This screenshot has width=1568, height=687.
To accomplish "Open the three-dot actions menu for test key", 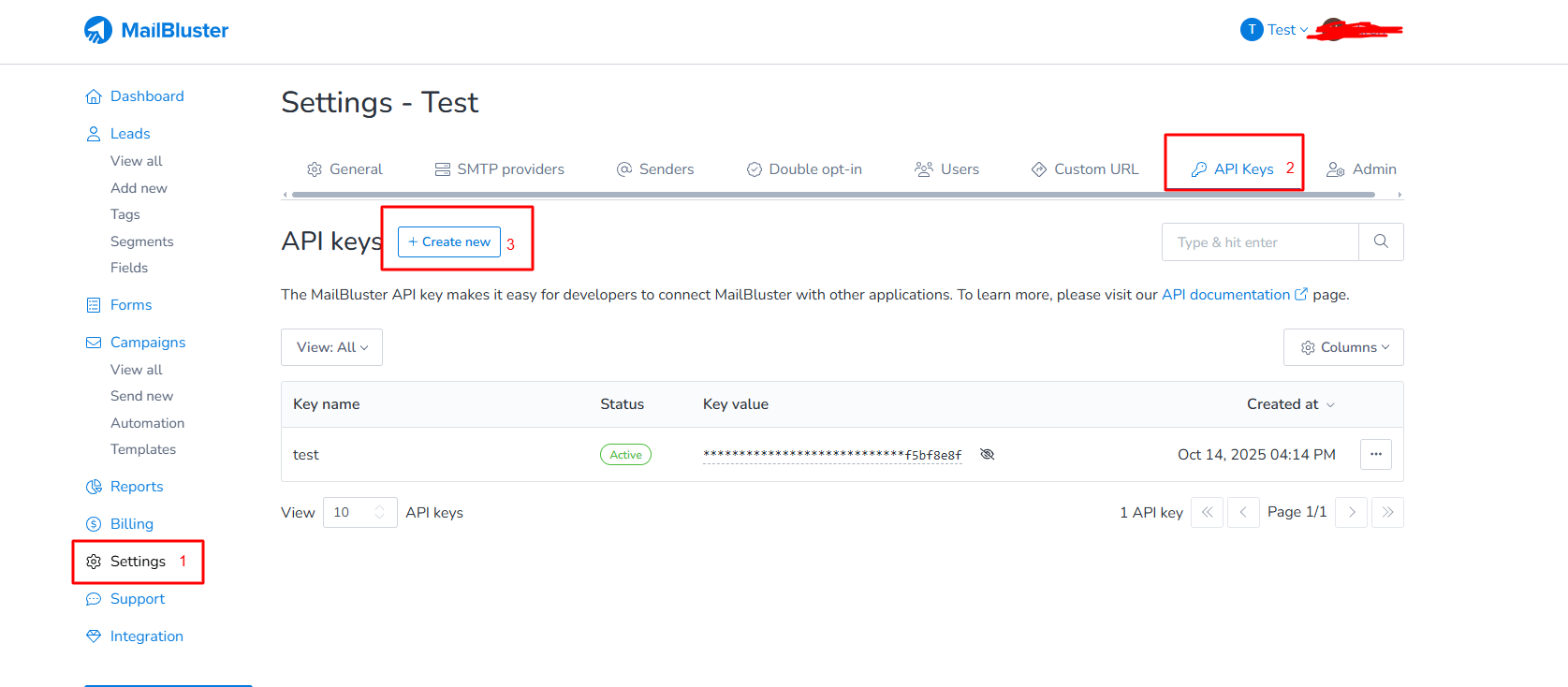I will pyautogui.click(x=1375, y=454).
